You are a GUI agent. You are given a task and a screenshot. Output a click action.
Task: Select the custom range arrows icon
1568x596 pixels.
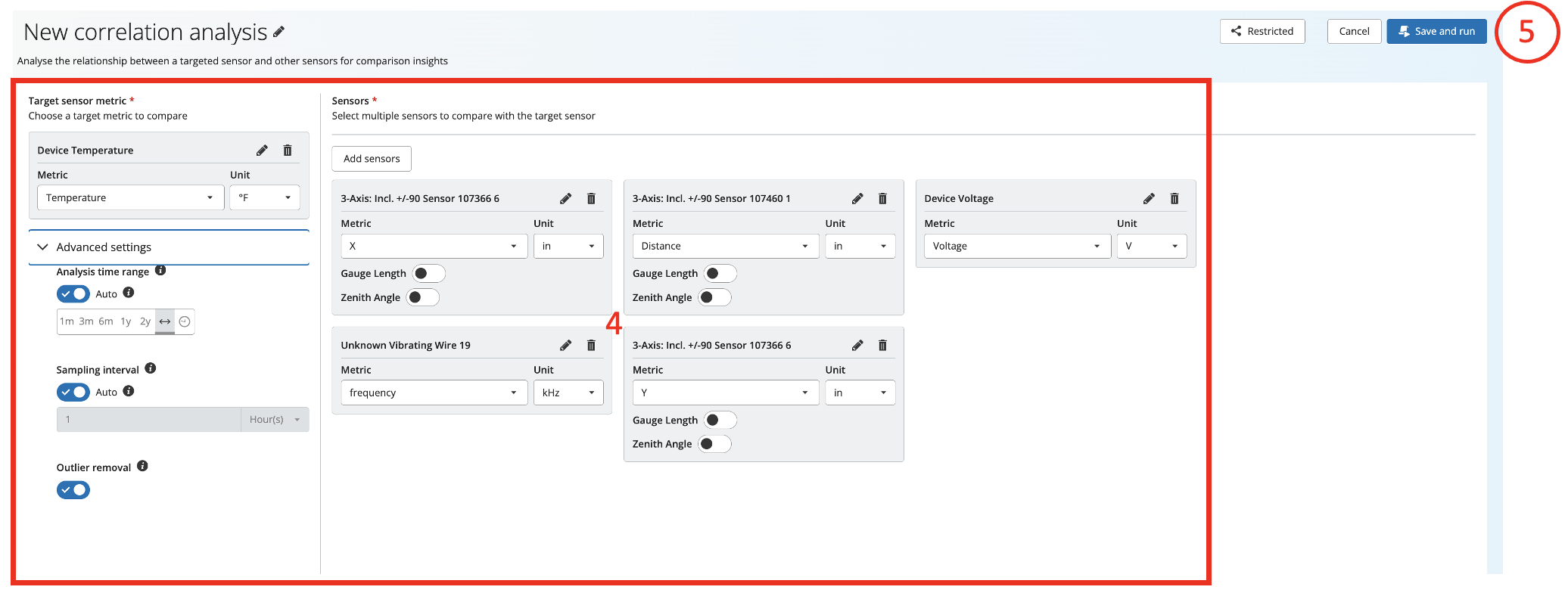point(164,321)
